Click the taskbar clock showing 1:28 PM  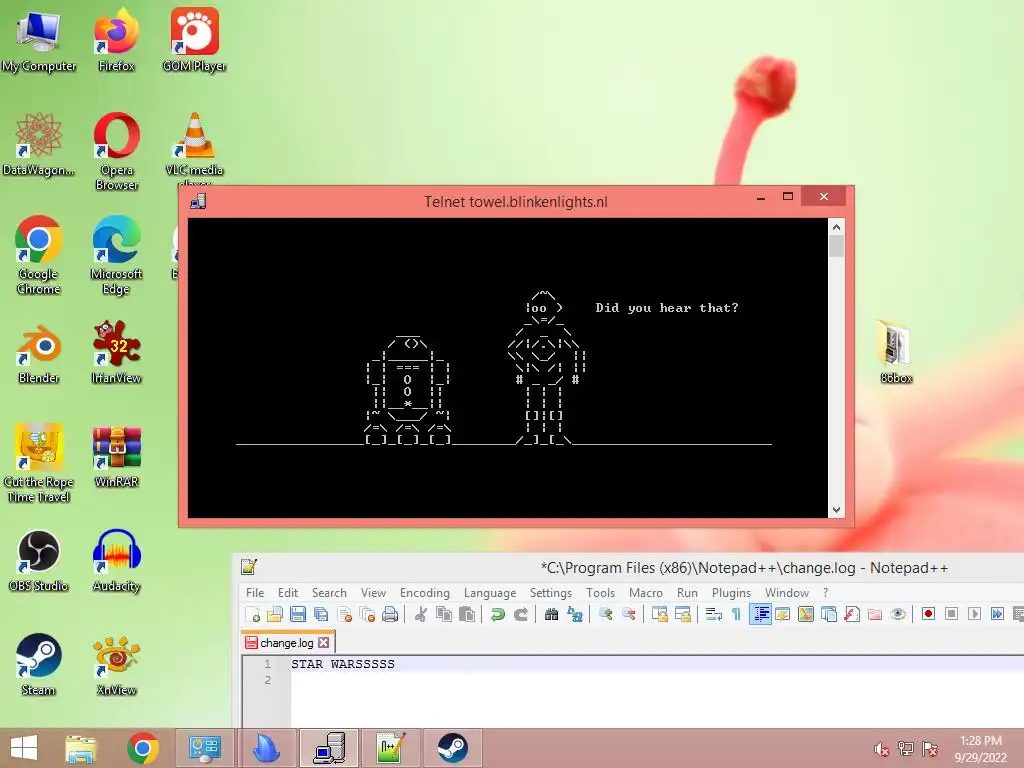(980, 749)
